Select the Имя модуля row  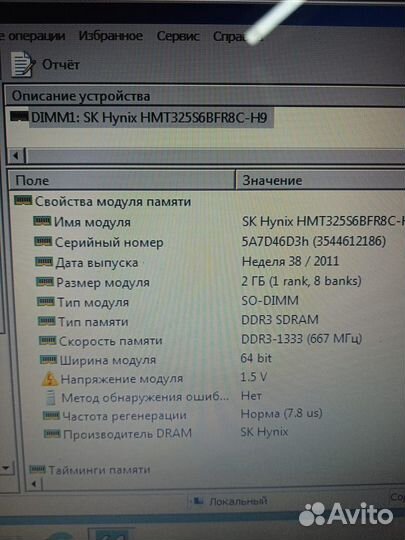pyautogui.click(x=92, y=222)
